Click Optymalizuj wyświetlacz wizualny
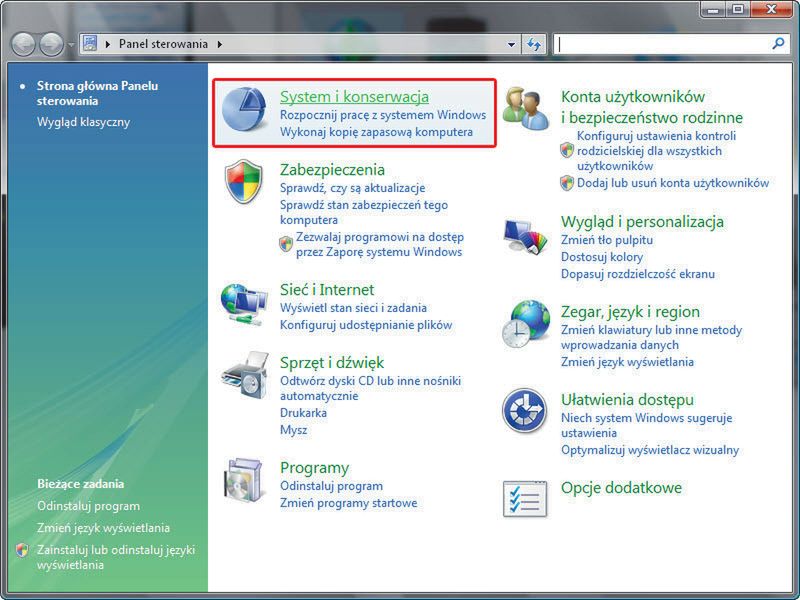The height and width of the screenshot is (600, 800). 649,450
